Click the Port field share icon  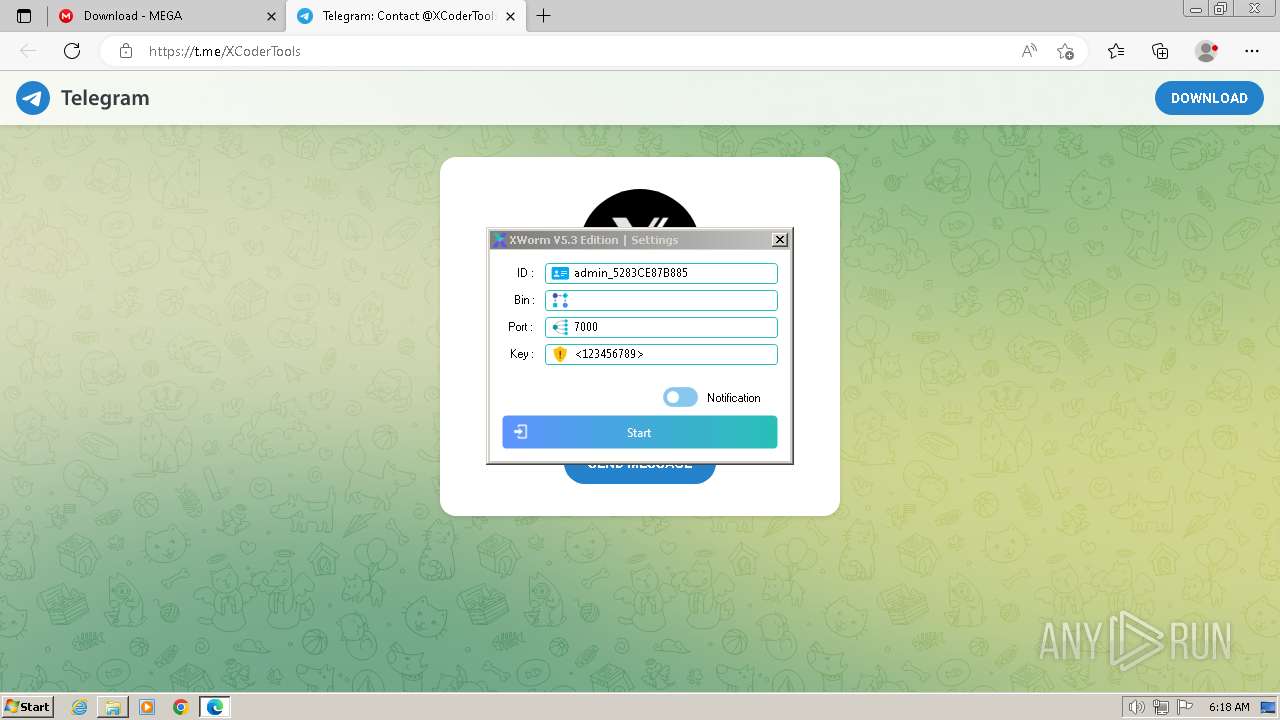tap(560, 327)
